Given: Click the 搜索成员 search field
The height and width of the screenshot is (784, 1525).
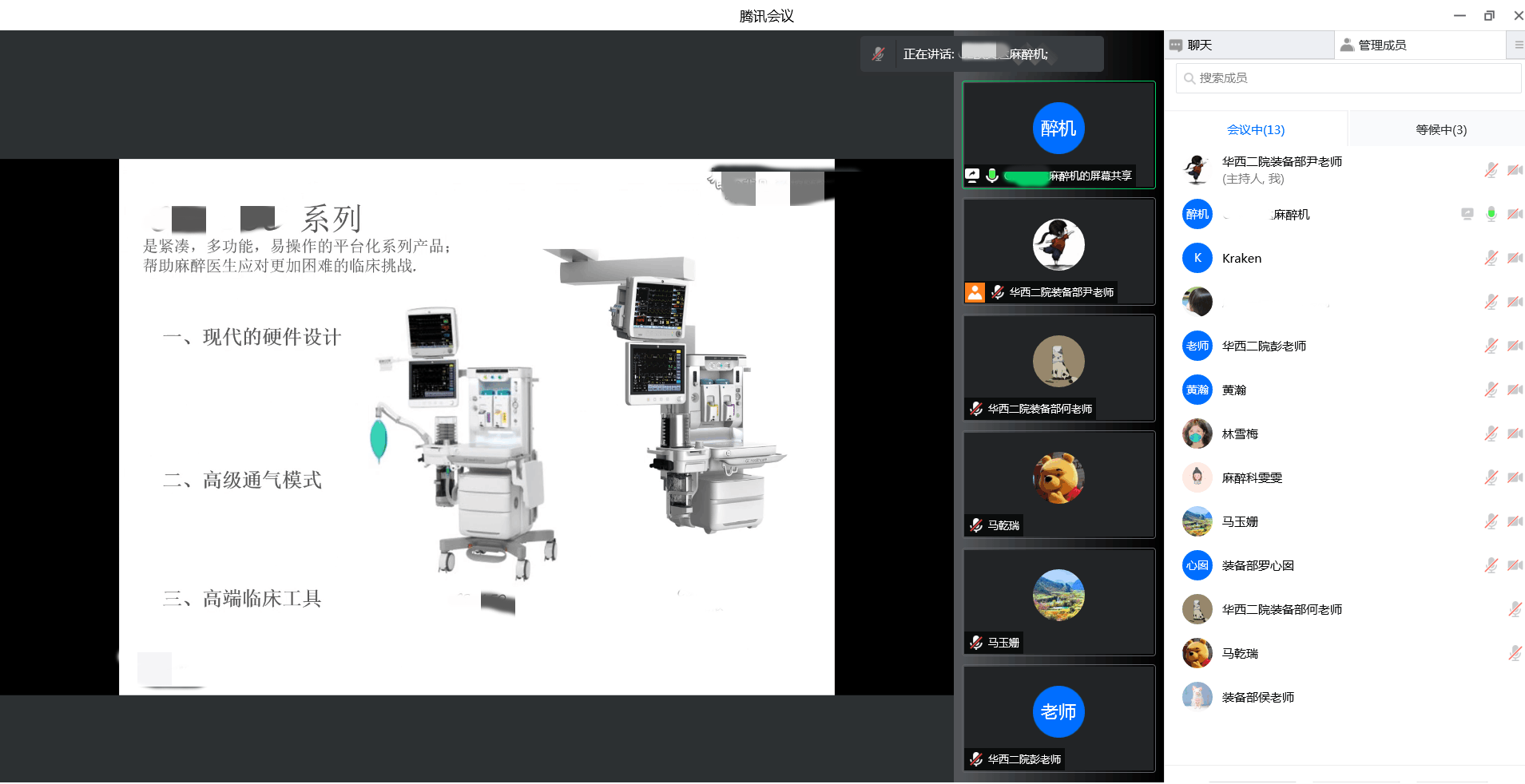Looking at the screenshot, I should click(1348, 78).
